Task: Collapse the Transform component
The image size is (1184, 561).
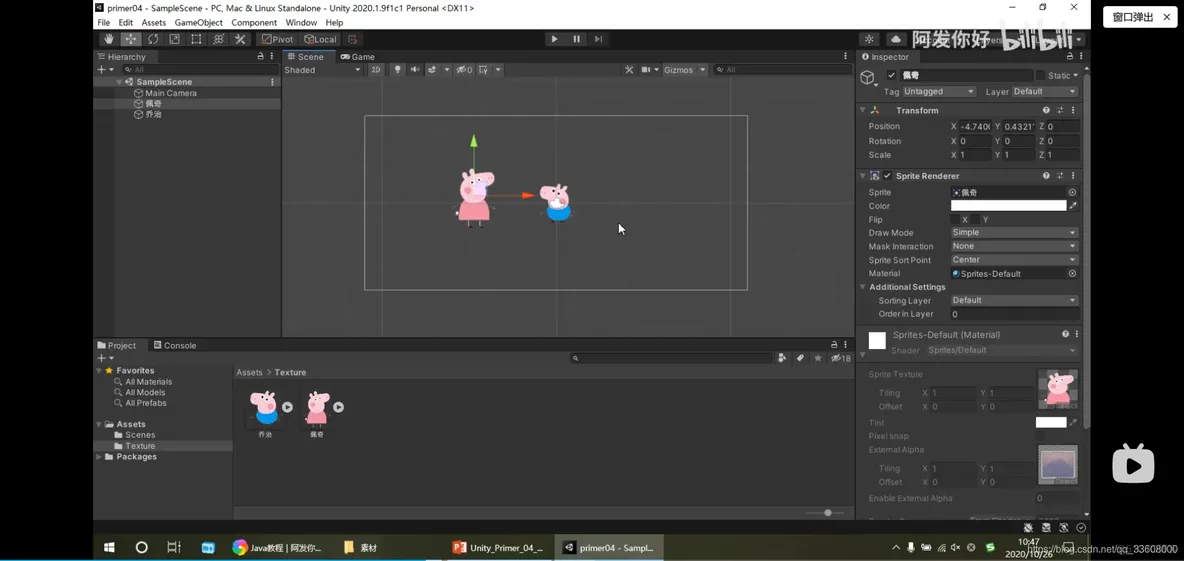Action: coord(863,110)
